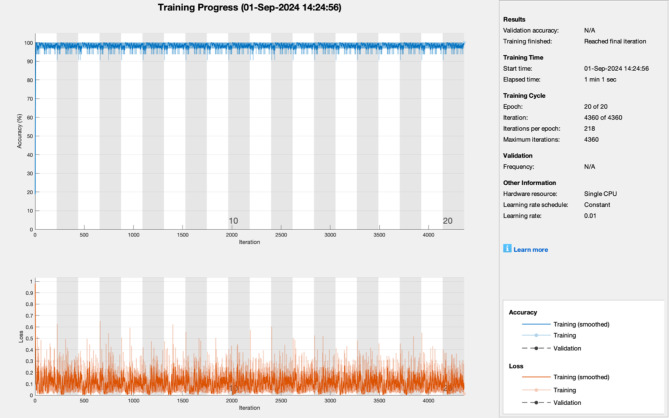669x418 pixels.
Task: Select the Learning rate value 0.01
Action: [590, 216]
